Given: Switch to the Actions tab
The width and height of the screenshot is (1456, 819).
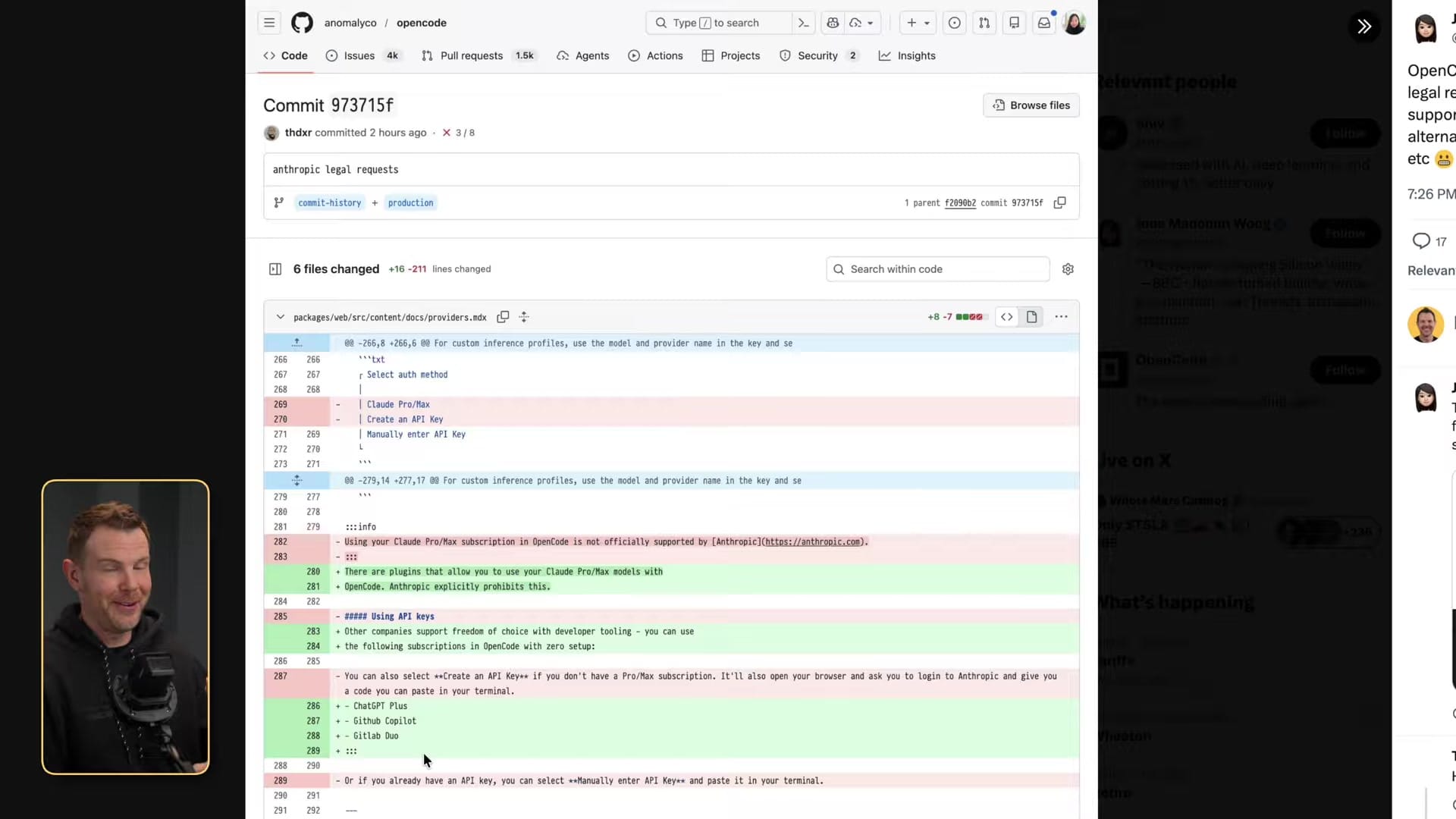Looking at the screenshot, I should [x=655, y=55].
